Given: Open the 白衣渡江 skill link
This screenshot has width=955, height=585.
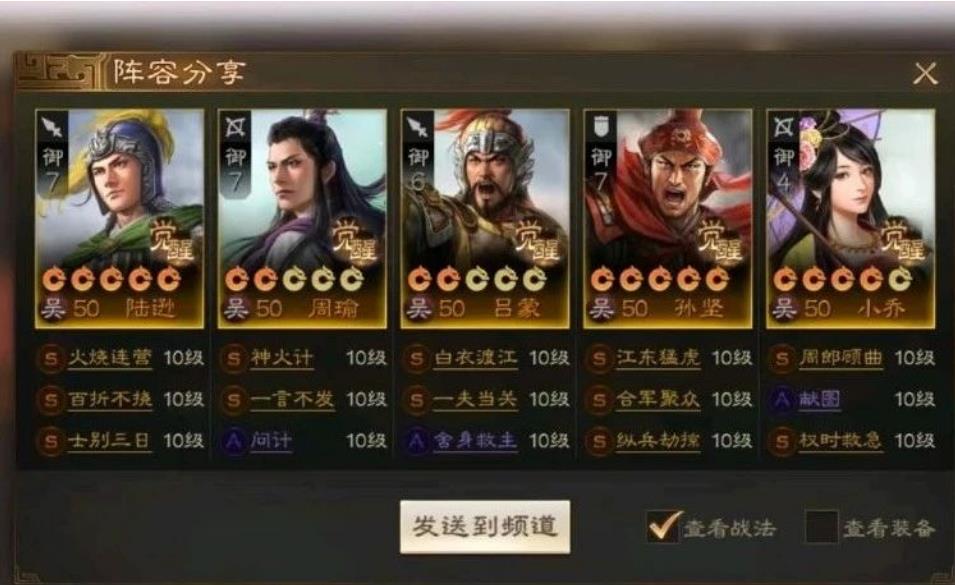Looking at the screenshot, I should click(x=476, y=358).
